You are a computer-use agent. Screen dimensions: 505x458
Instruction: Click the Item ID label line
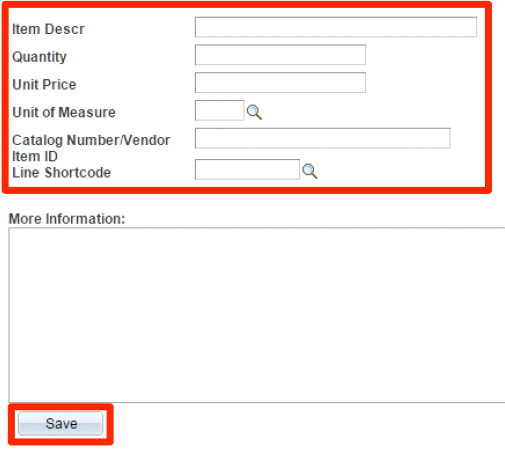35,156
